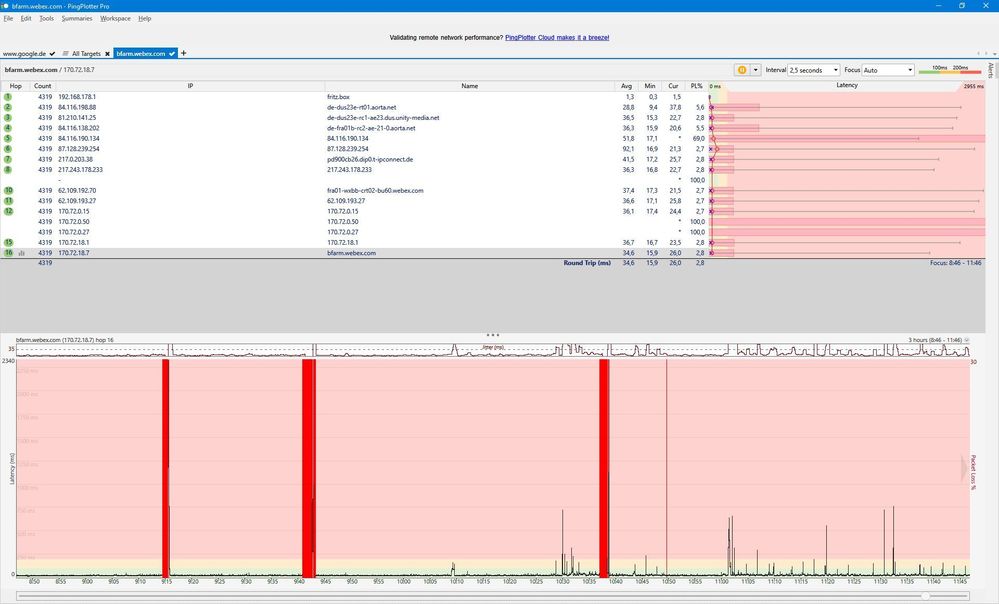Open the Summaries menu
The image size is (999, 604).
[x=77, y=18]
